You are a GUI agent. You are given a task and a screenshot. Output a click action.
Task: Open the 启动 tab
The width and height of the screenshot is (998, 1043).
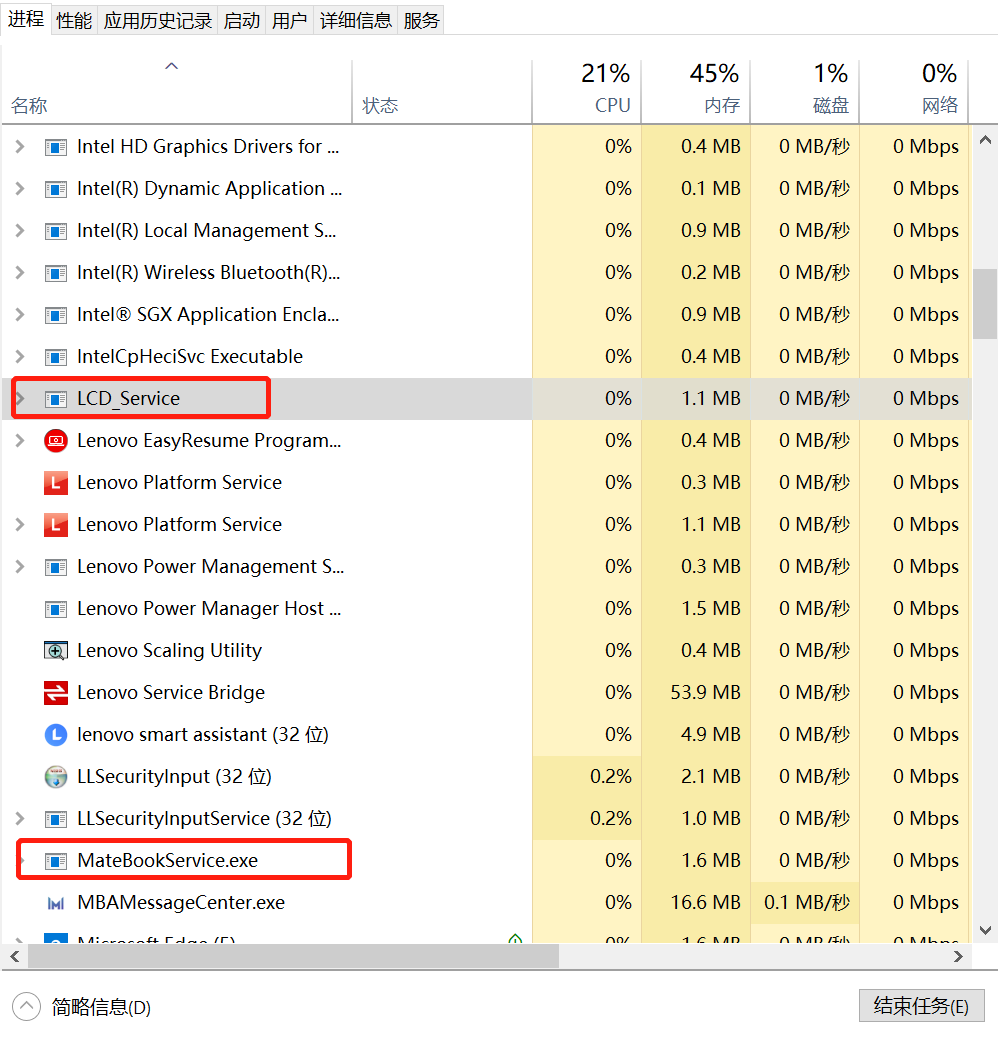241,21
